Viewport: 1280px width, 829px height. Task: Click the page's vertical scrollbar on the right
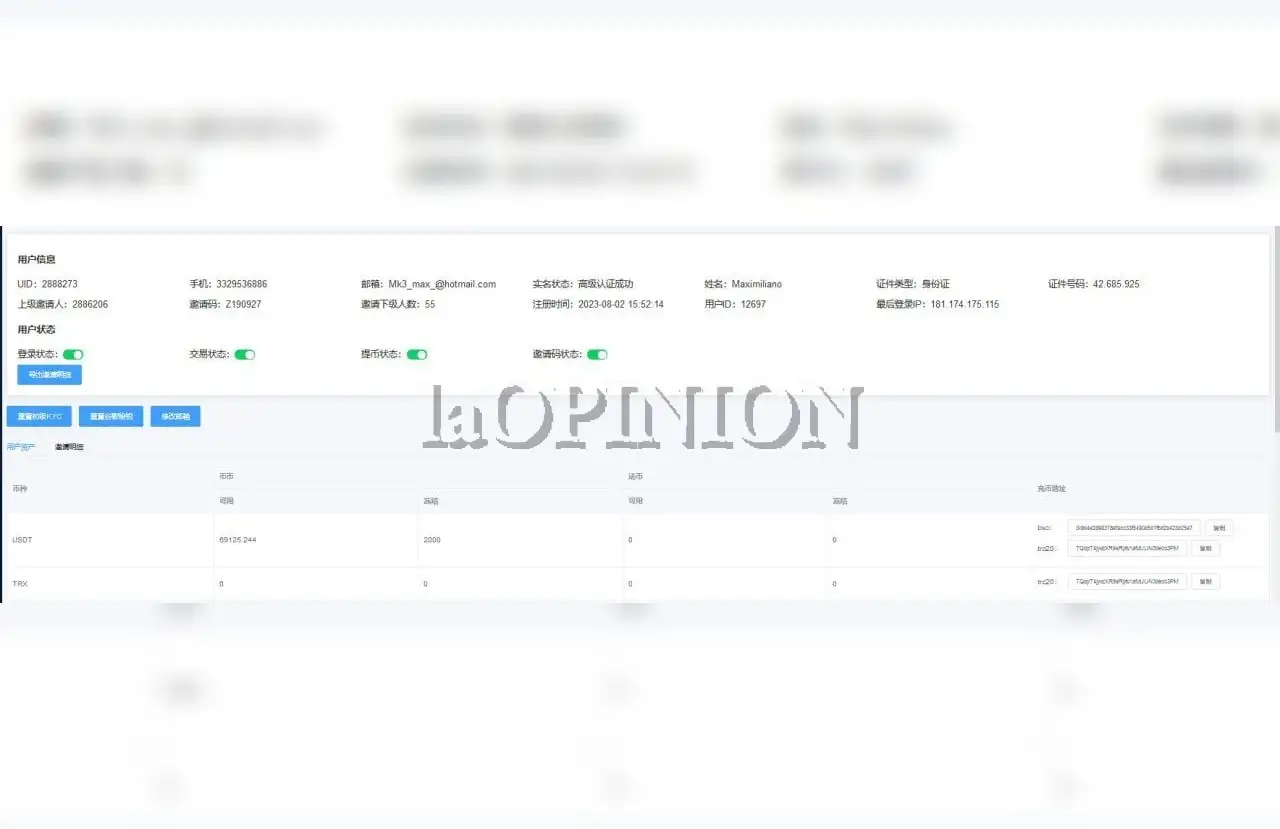point(1275,330)
